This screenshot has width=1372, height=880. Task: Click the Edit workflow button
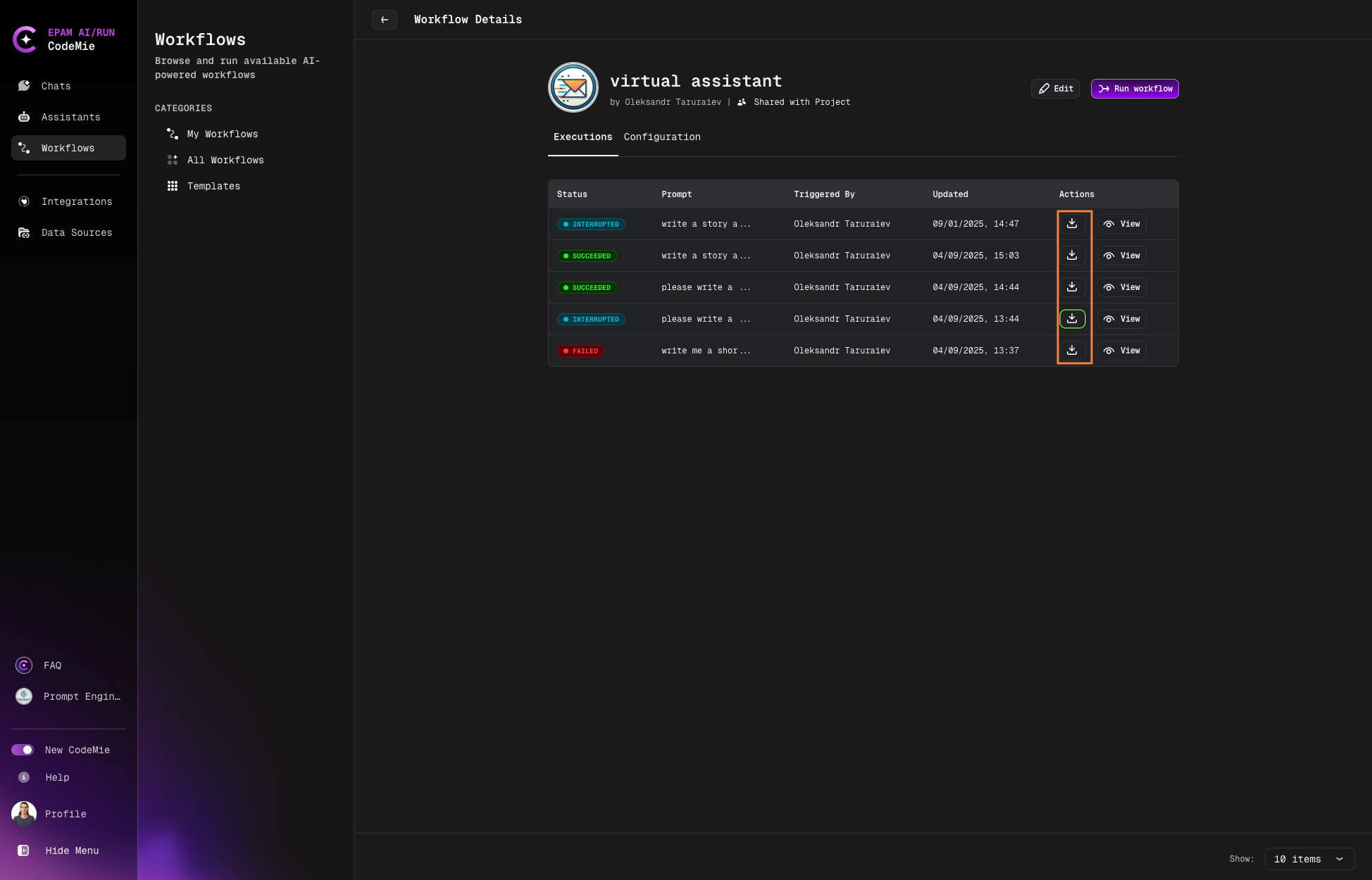click(x=1055, y=89)
